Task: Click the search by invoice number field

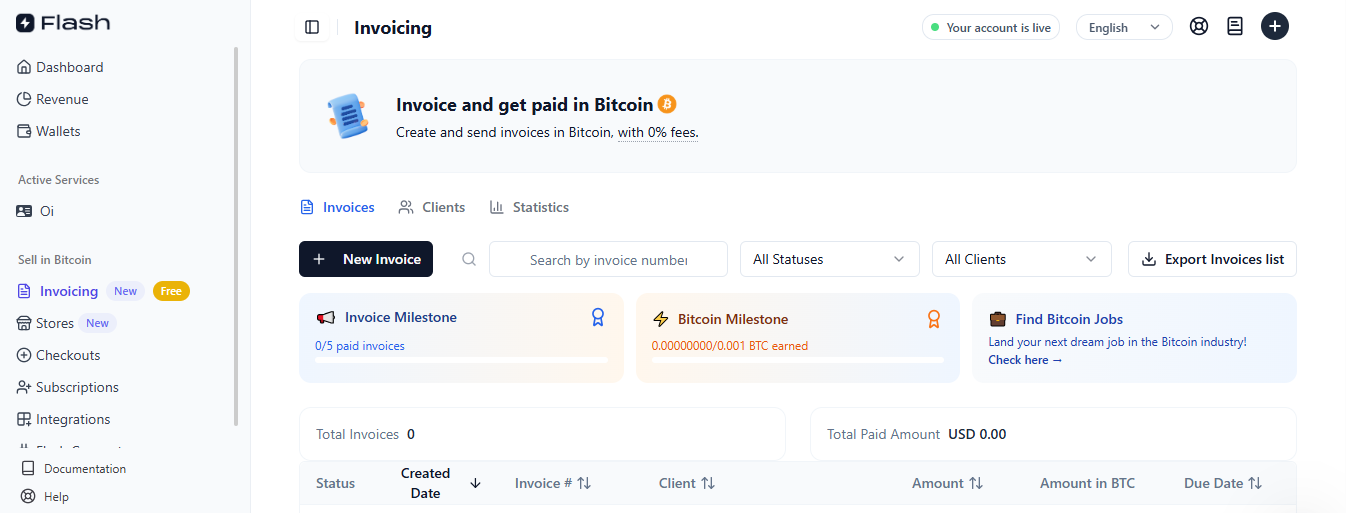Action: (608, 260)
